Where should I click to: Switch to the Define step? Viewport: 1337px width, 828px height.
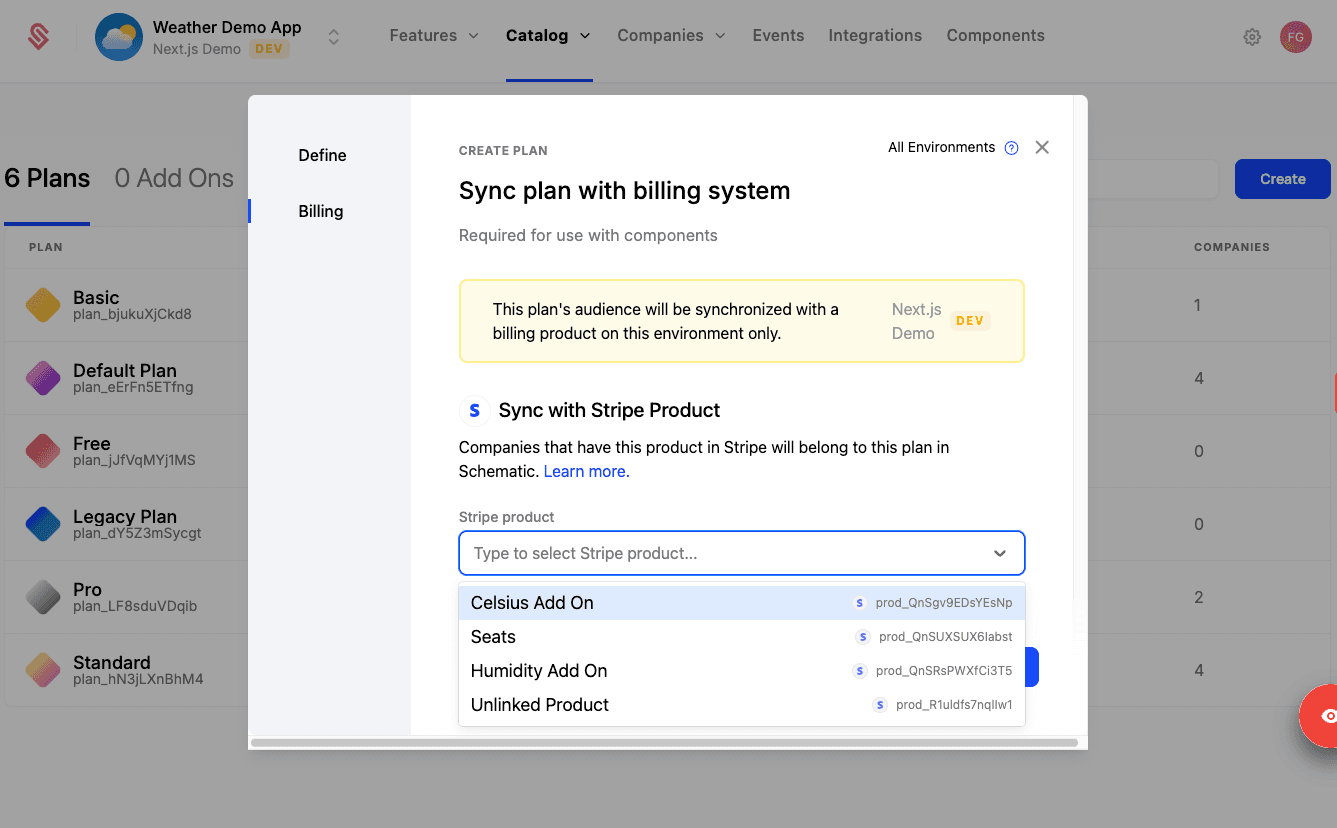point(322,155)
